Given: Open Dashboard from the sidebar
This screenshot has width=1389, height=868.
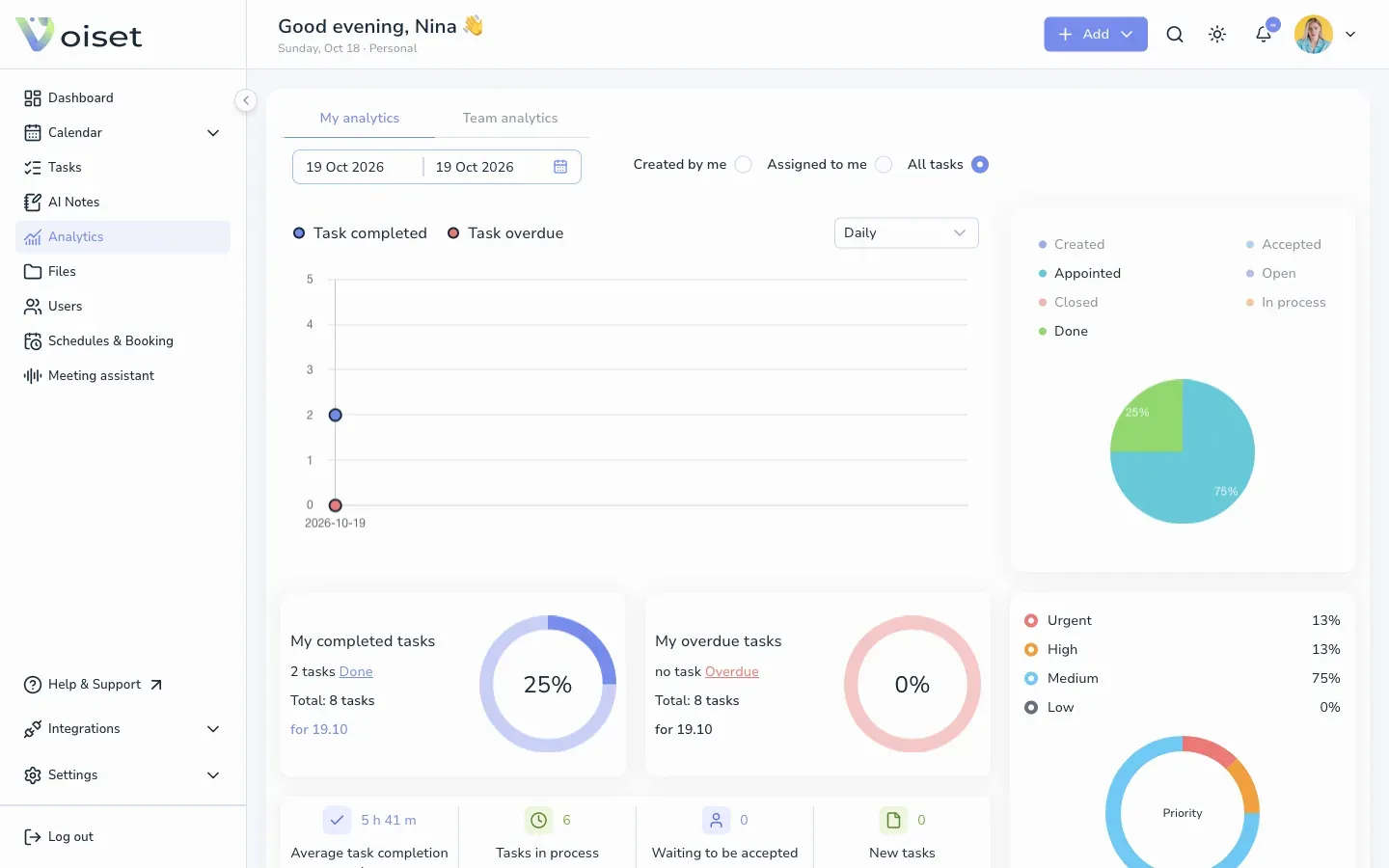Looking at the screenshot, I should click(123, 98).
